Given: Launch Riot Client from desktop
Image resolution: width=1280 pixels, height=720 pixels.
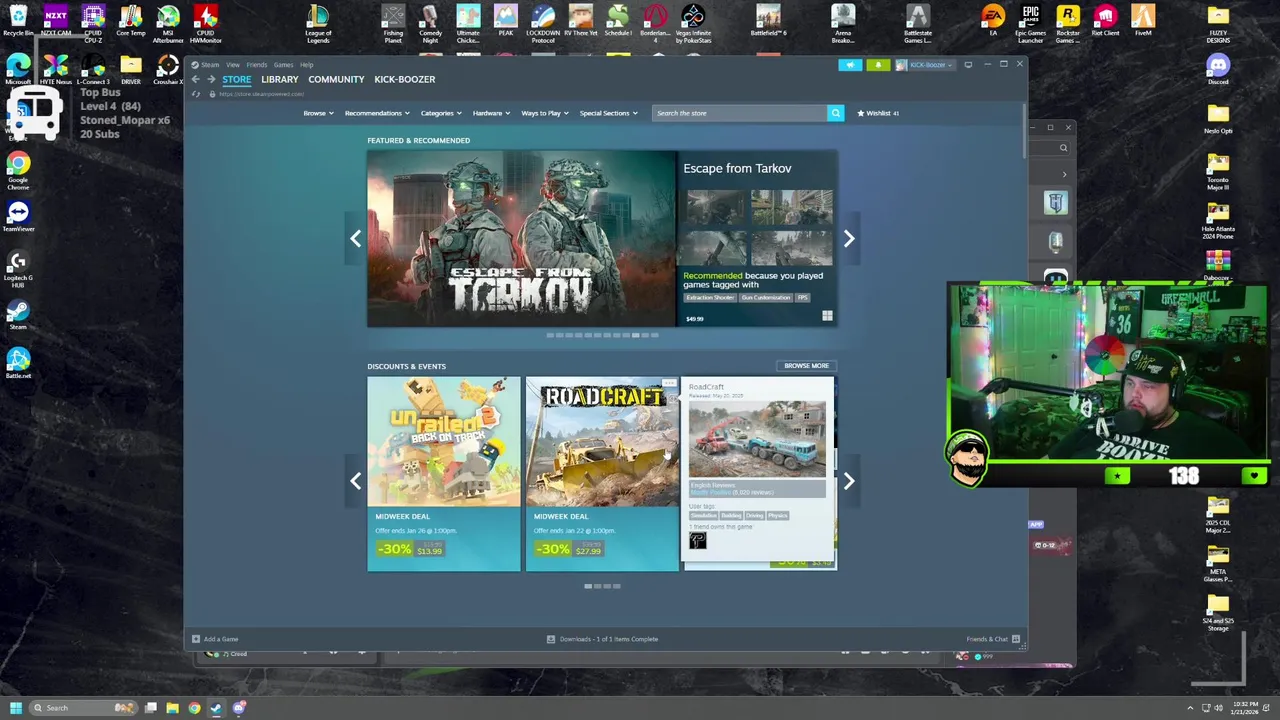Looking at the screenshot, I should click(x=1105, y=22).
